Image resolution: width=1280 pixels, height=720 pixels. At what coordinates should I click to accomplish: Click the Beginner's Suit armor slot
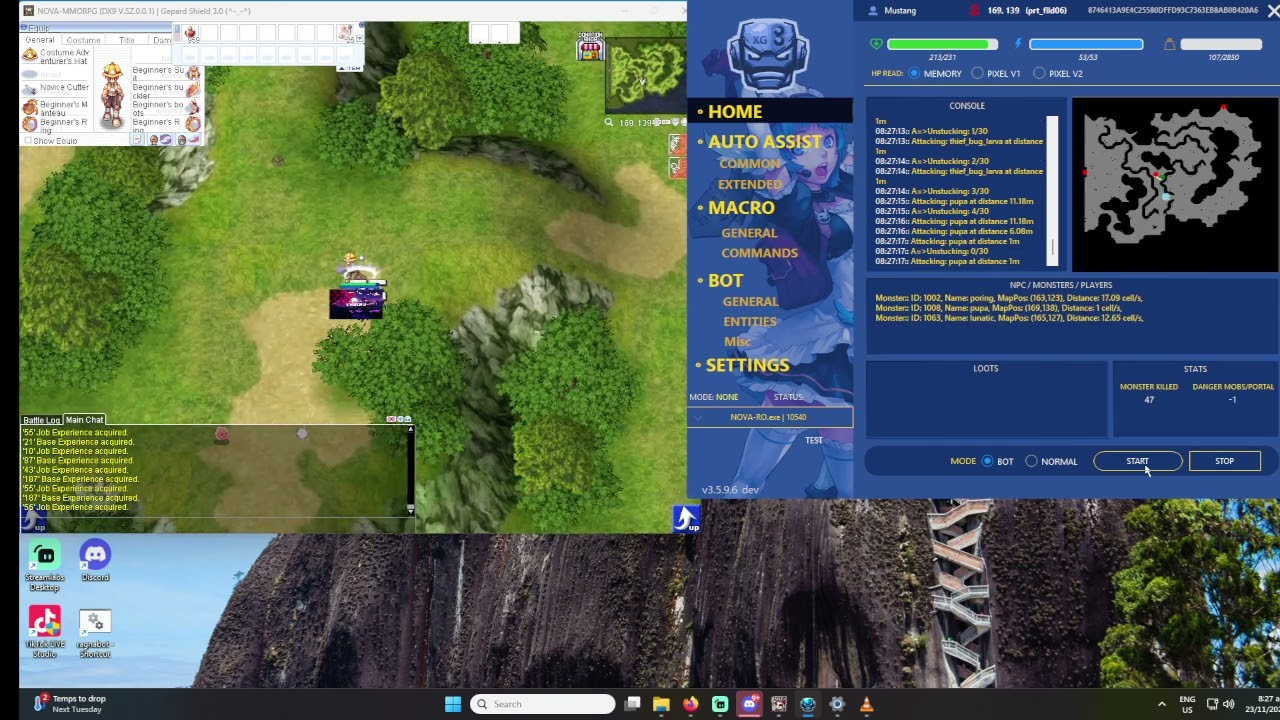193,72
